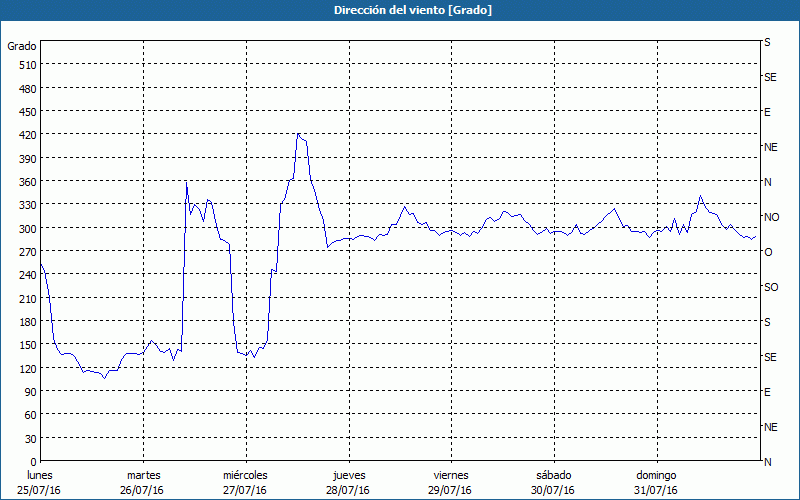The height and width of the screenshot is (500, 800).
Task: Pick the miércoles 27/07/16 date label
Action: [245, 482]
